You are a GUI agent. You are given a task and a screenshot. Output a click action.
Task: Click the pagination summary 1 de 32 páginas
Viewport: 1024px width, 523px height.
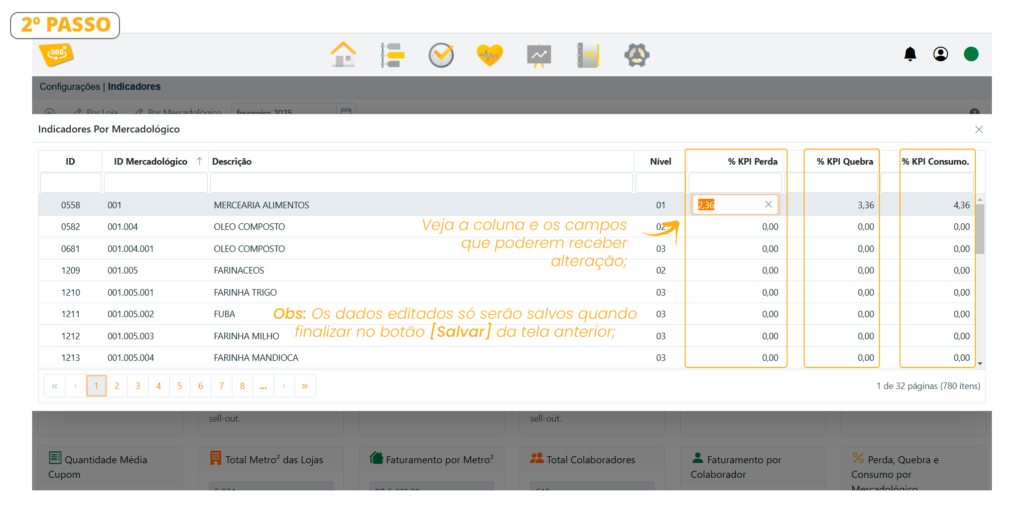point(928,386)
